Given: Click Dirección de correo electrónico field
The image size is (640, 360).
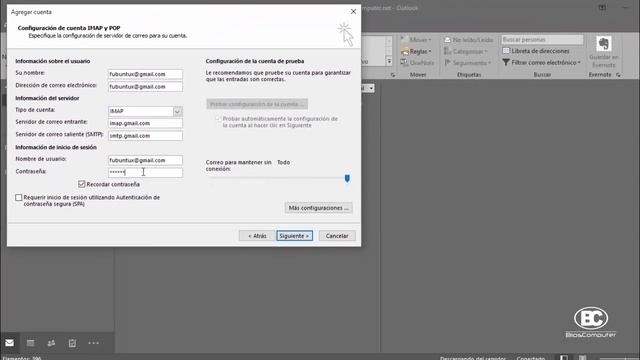Looking at the screenshot, I should pos(145,87).
